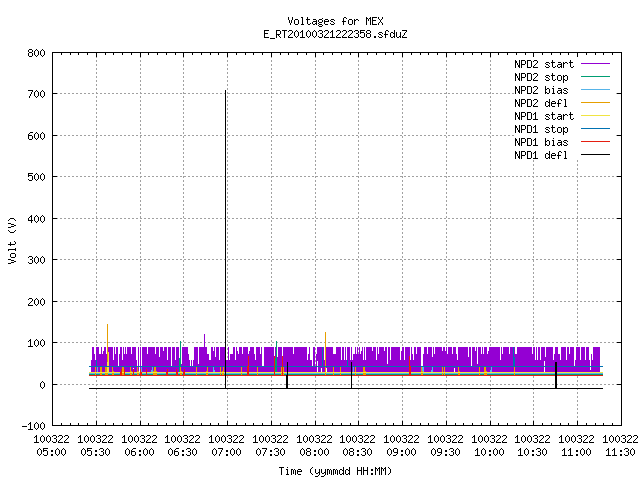Click the black NPD1 defl bump near 07:40
Screen dimensions: 640x480
click(287, 376)
